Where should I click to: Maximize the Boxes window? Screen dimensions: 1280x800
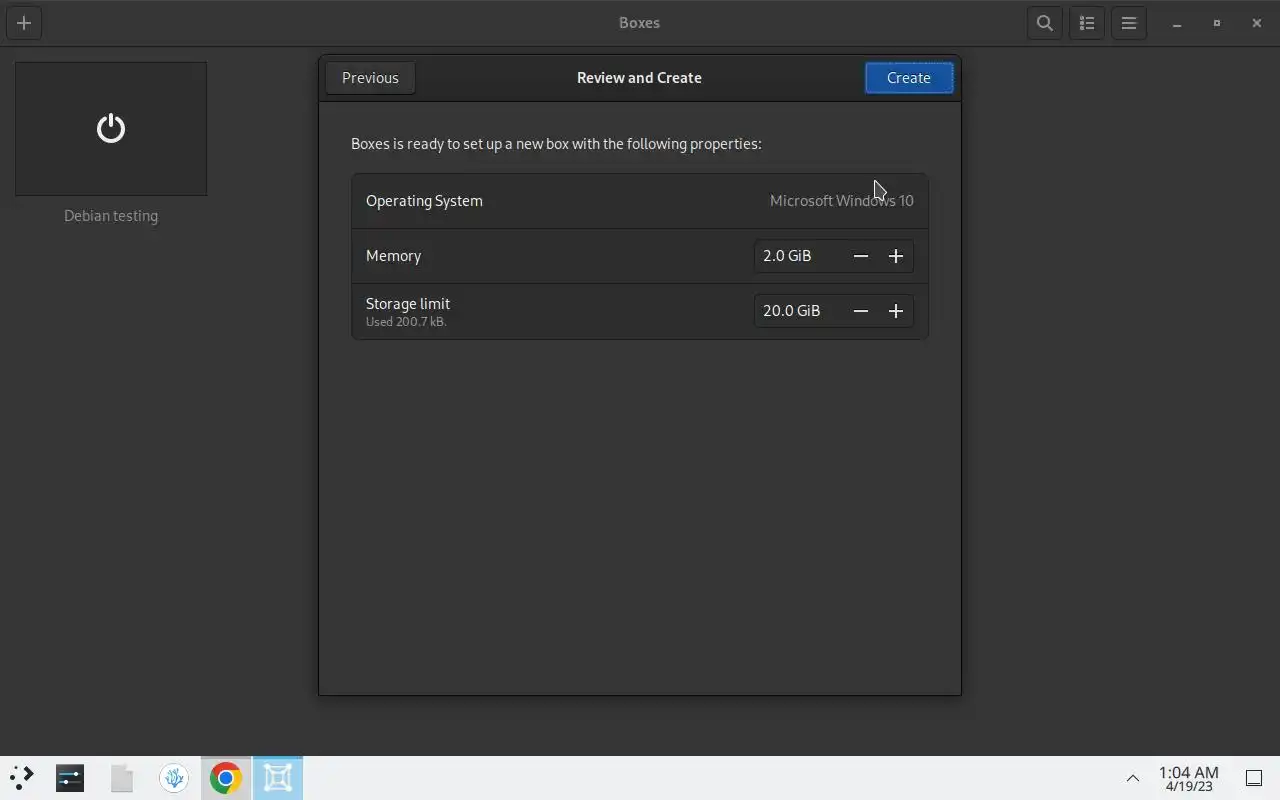1217,23
